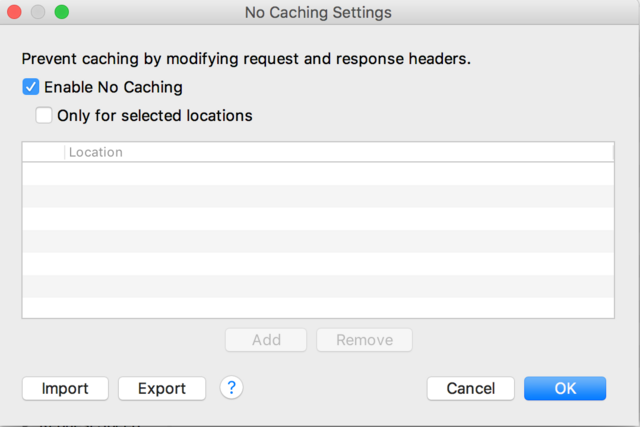Select the second row in locations table

tap(318, 196)
